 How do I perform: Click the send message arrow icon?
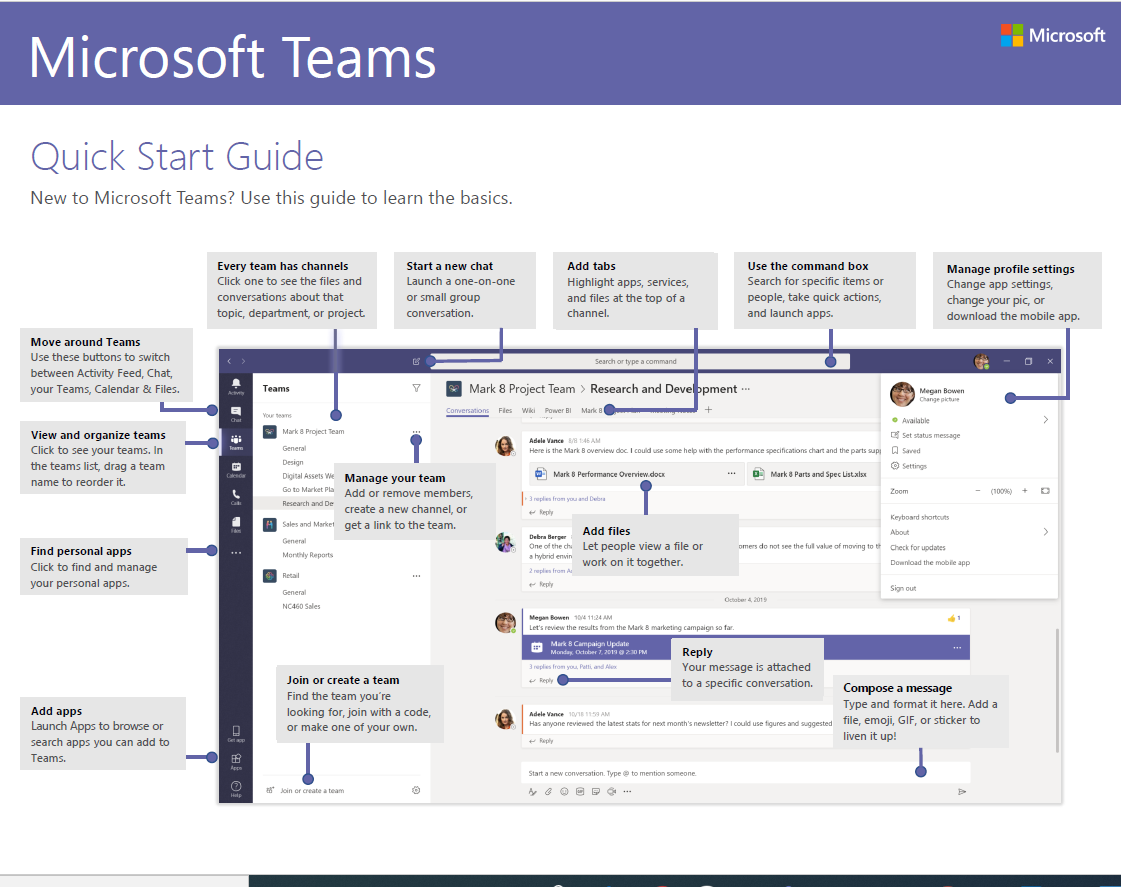(x=962, y=791)
